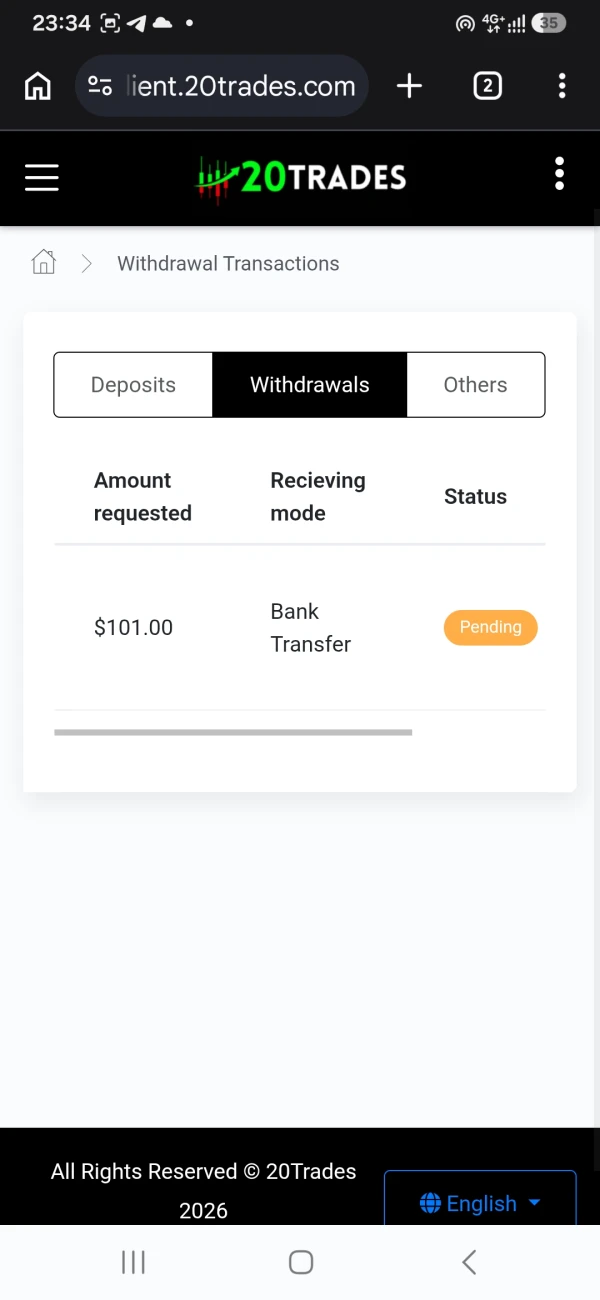
Task: Click the breadcrumb home icon
Action: (x=43, y=263)
